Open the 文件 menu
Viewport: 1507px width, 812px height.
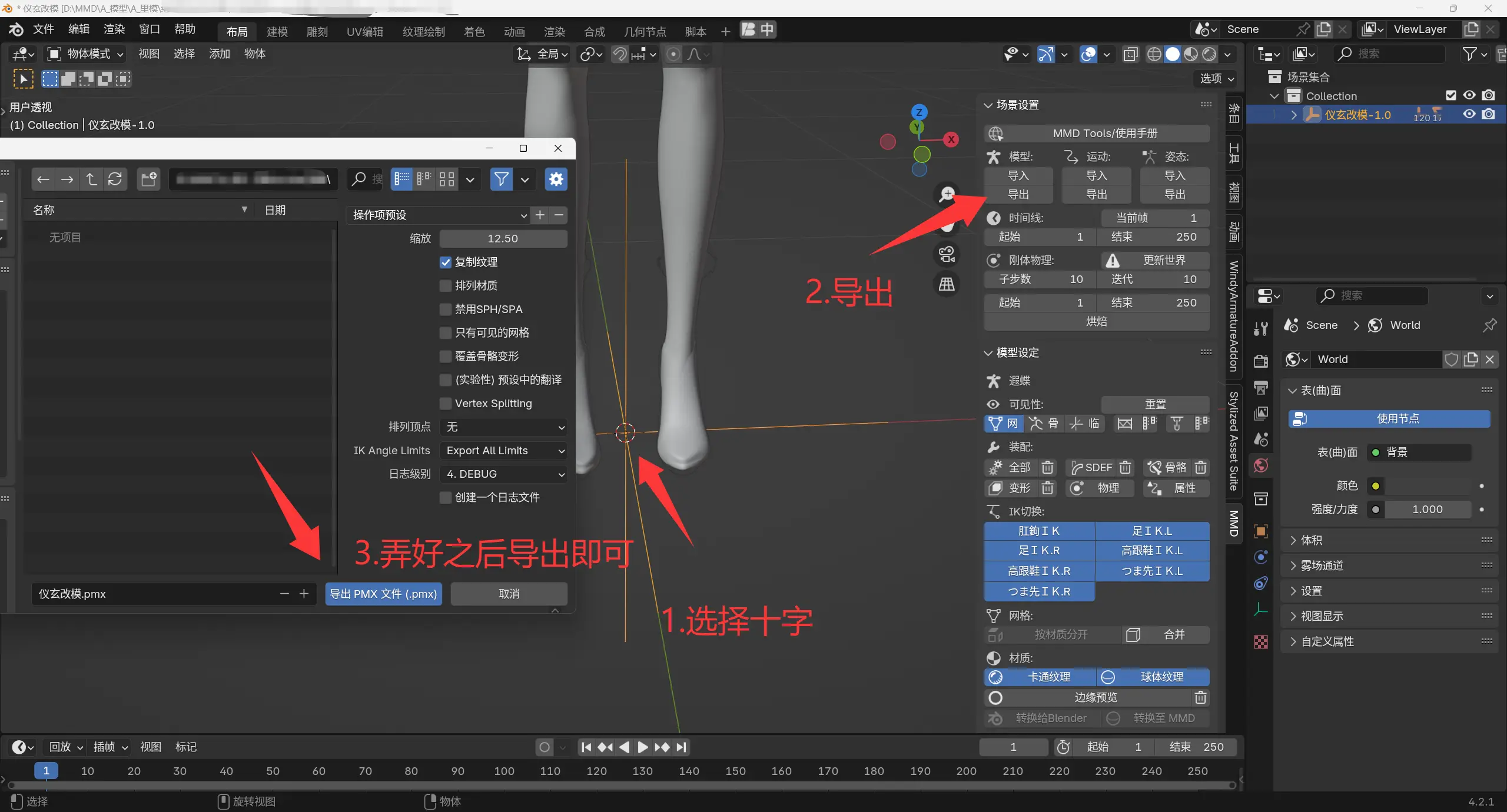[x=43, y=29]
